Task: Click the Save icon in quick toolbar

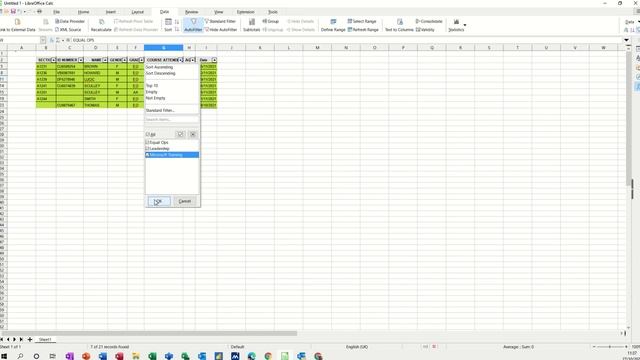Action: coord(13,11)
